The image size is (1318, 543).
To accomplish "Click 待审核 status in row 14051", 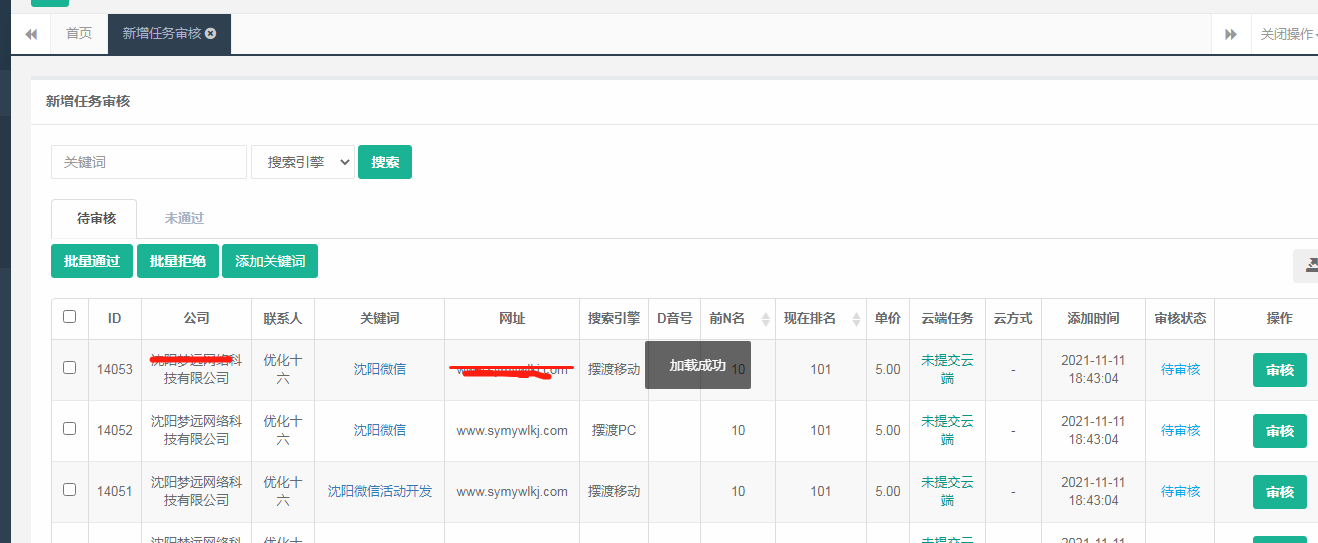I will pos(1181,491).
